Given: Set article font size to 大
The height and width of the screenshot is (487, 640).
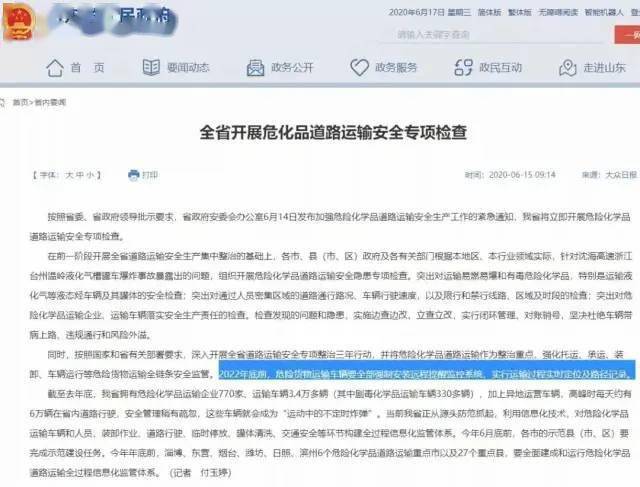Looking at the screenshot, I should pos(69,175).
